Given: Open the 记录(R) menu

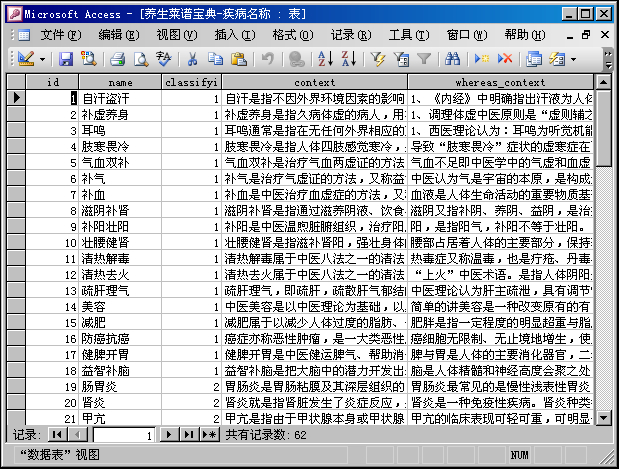Looking at the screenshot, I should 351,35.
